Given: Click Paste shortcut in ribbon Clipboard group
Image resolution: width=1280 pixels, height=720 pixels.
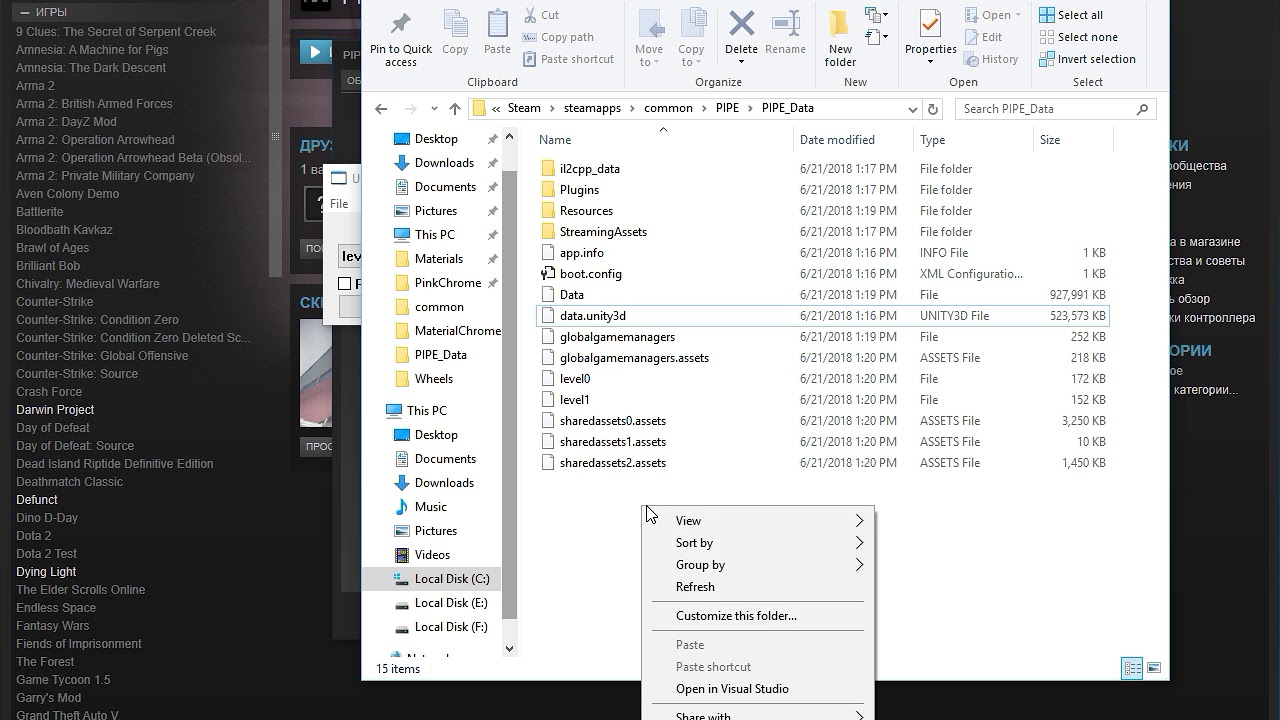Looking at the screenshot, I should pyautogui.click(x=568, y=59).
